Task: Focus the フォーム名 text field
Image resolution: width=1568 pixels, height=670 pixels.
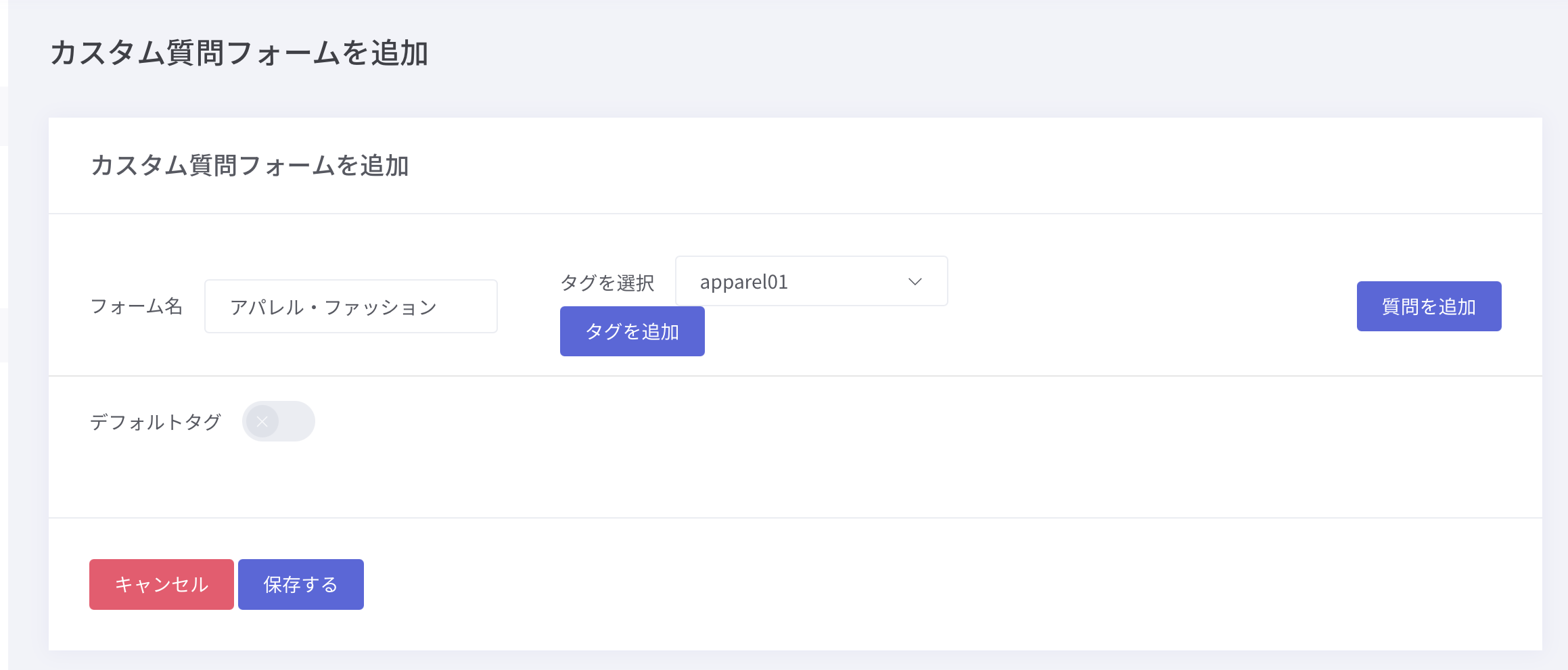Action: 350,306
